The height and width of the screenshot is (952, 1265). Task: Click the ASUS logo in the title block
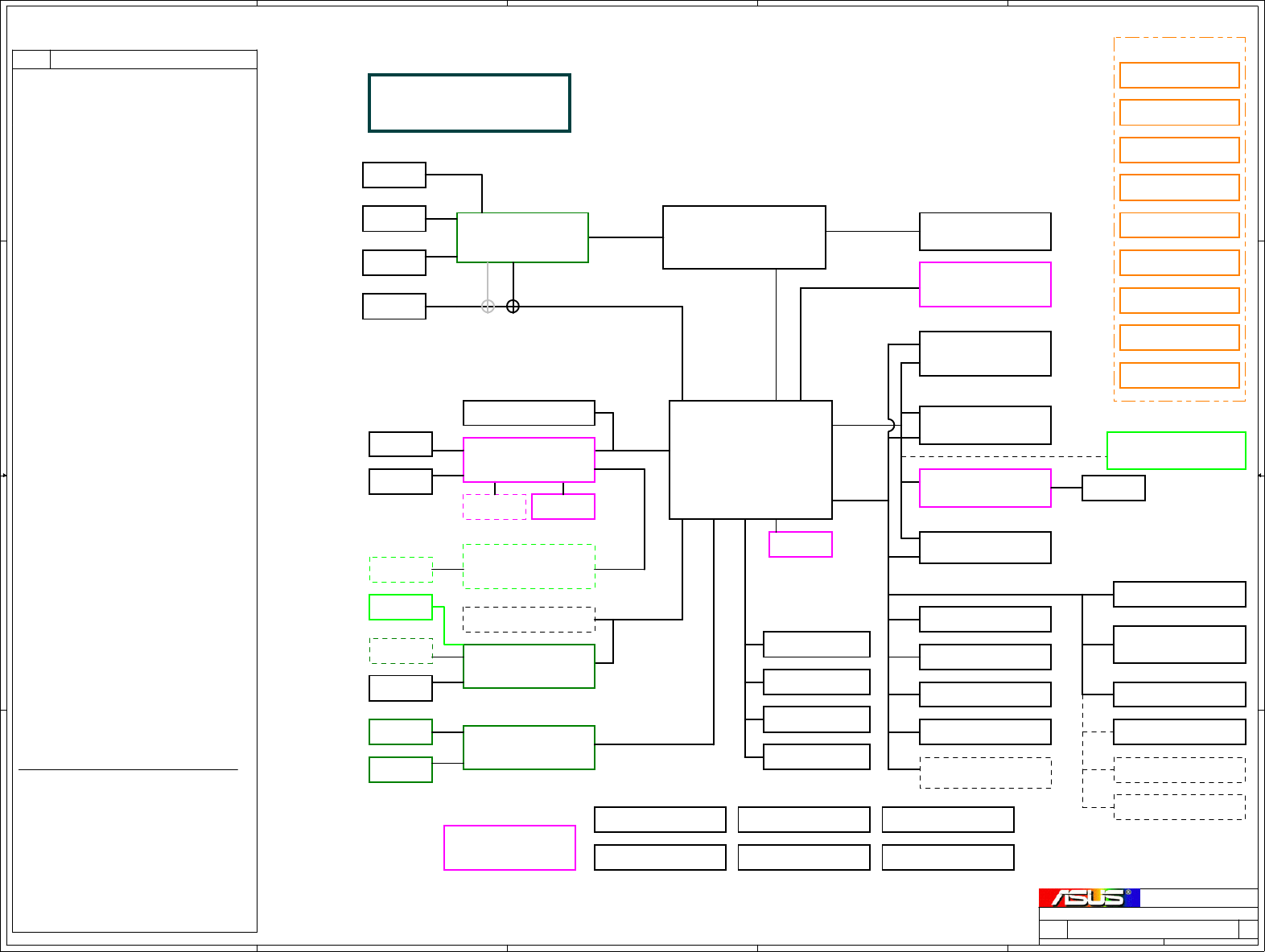[x=1089, y=897]
